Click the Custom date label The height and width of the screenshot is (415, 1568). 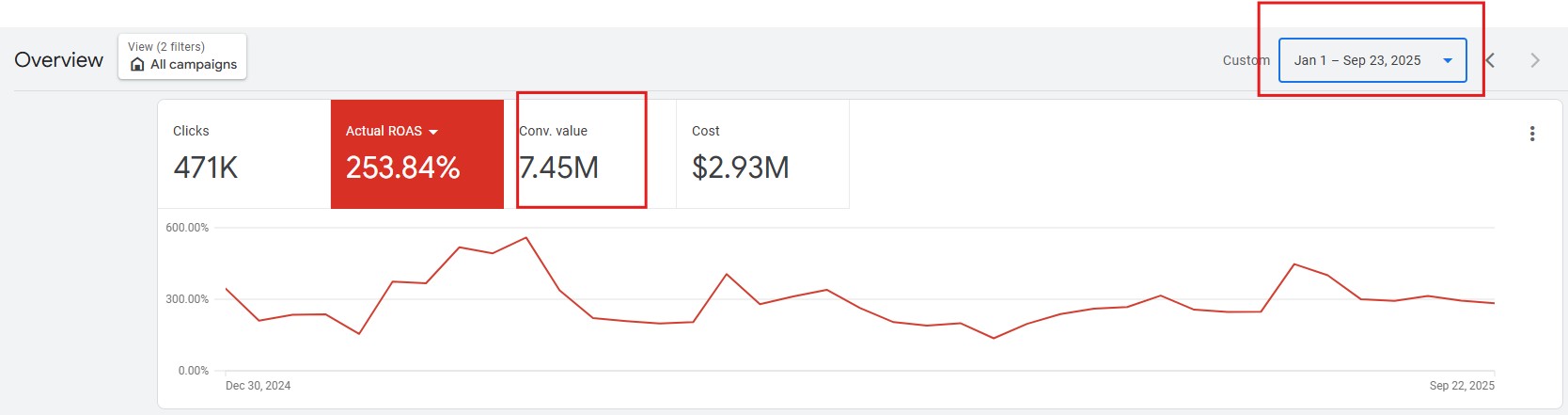coord(1247,60)
